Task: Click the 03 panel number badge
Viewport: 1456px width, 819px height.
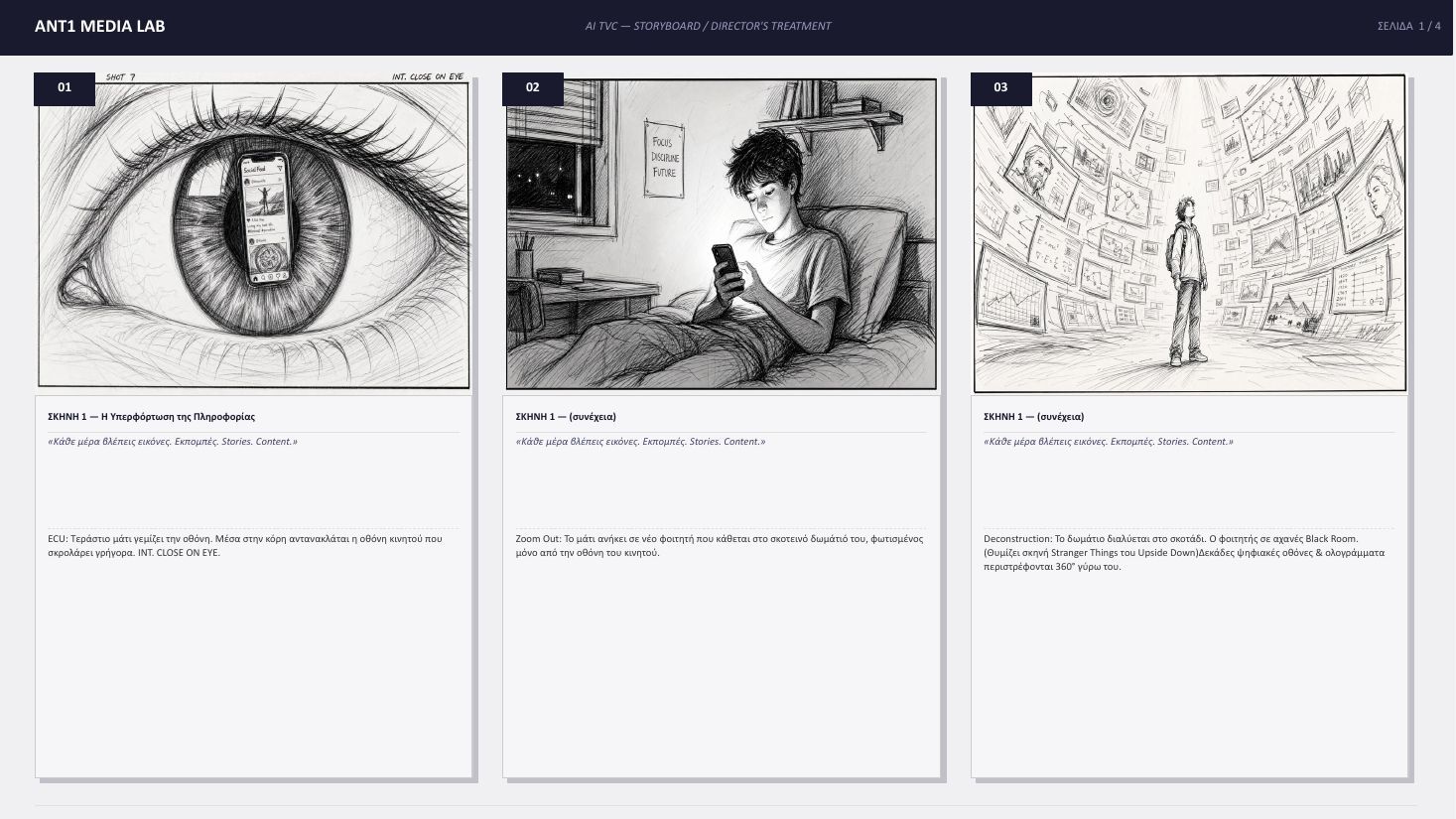Action: click(1000, 87)
